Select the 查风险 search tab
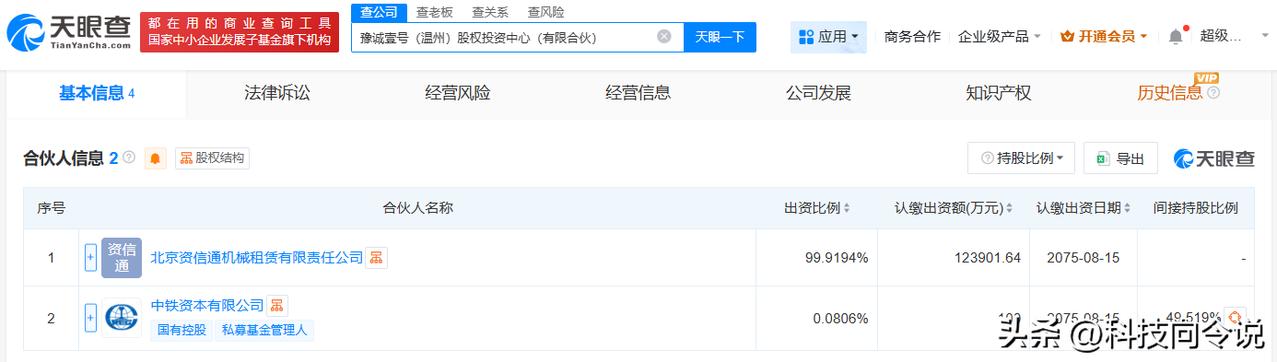This screenshot has height=362, width=1277. tap(545, 12)
